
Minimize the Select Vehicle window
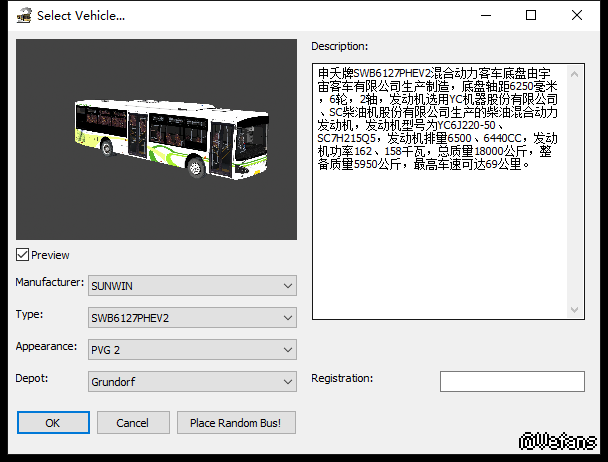point(485,15)
